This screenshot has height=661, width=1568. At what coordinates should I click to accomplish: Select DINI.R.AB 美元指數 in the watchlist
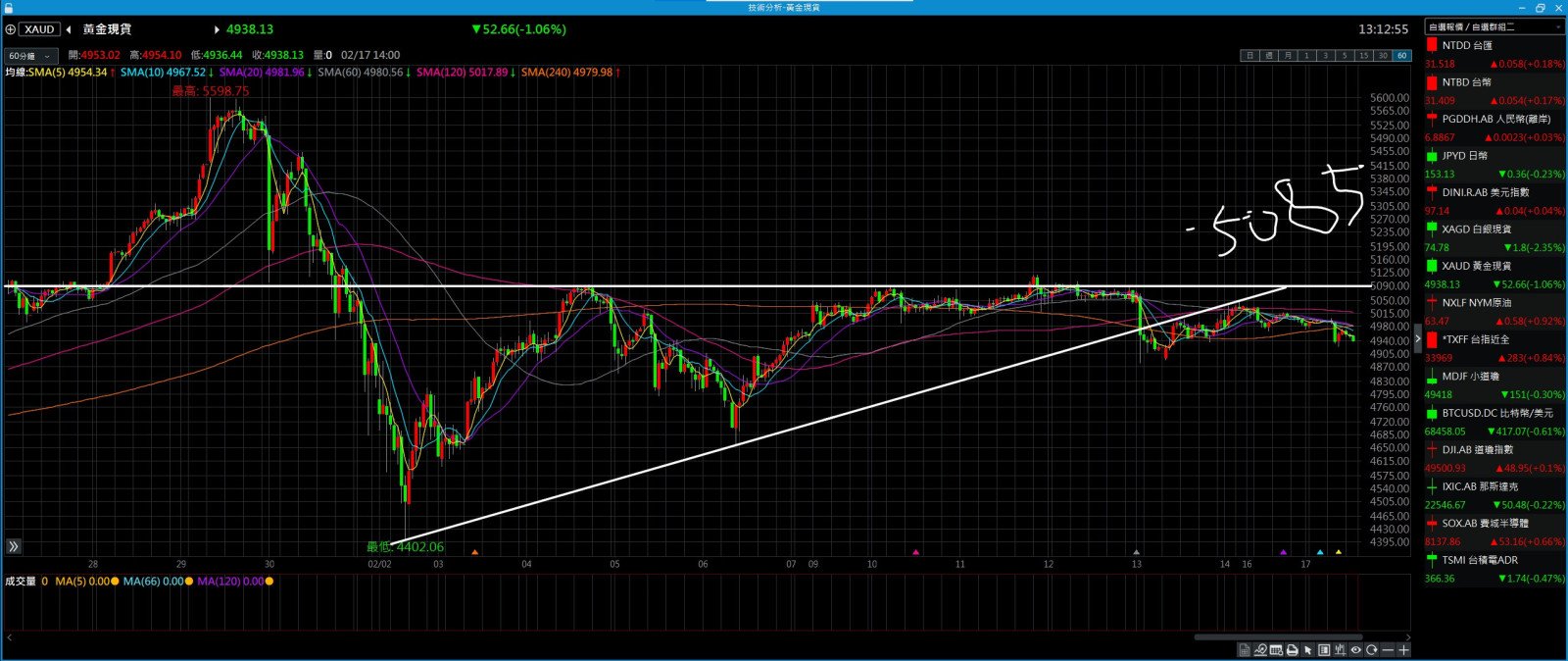point(1494,201)
